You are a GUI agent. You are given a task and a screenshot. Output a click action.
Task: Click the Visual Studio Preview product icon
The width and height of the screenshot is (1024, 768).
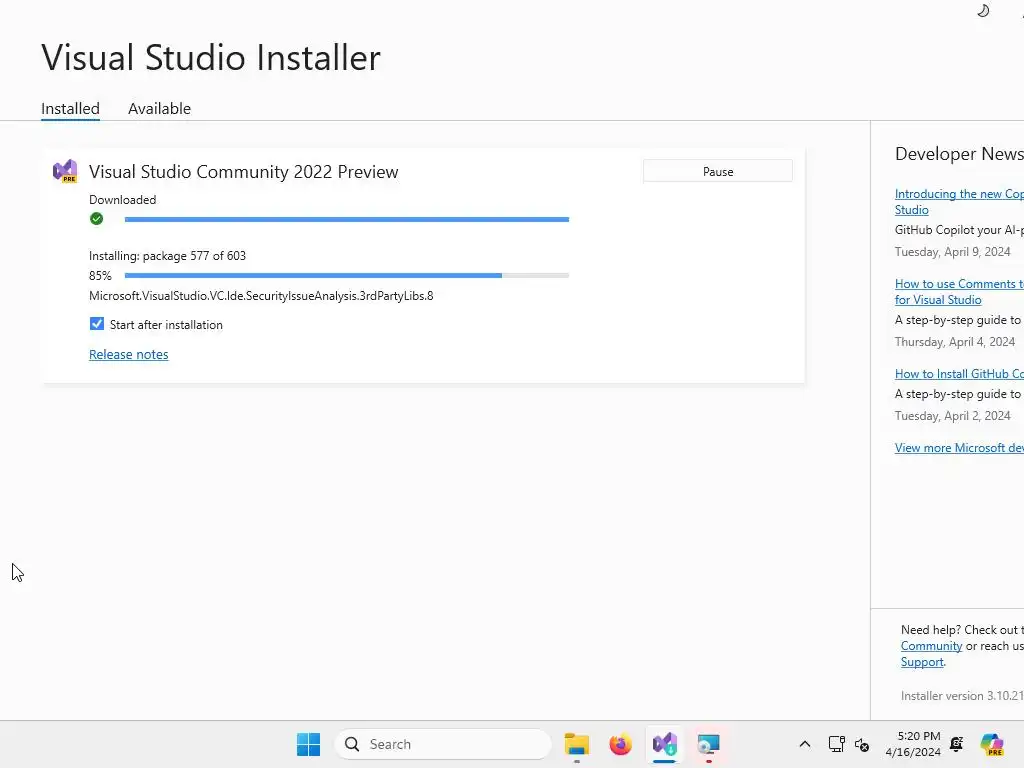(x=65, y=171)
